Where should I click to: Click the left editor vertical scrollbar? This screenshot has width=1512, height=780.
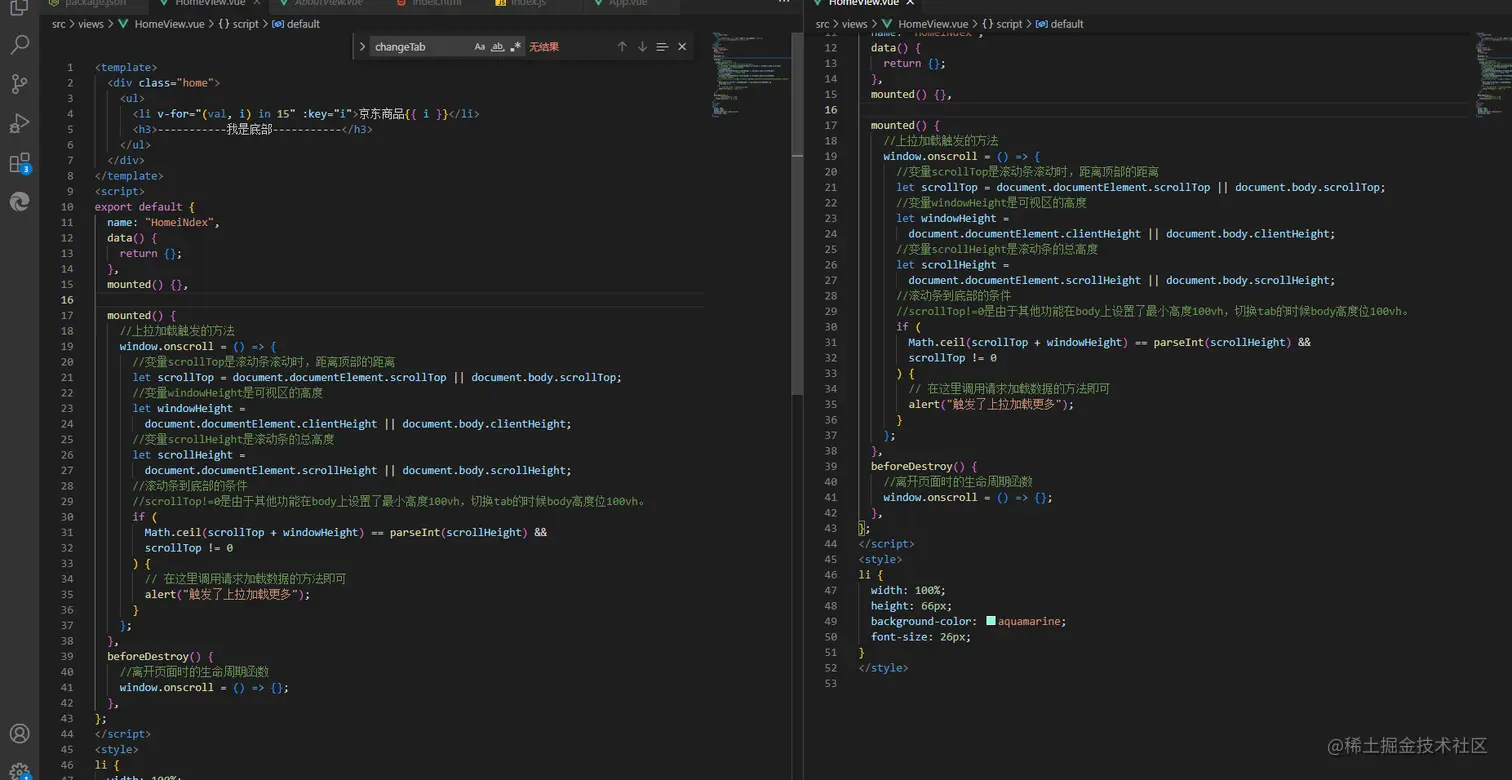pyautogui.click(x=797, y=215)
